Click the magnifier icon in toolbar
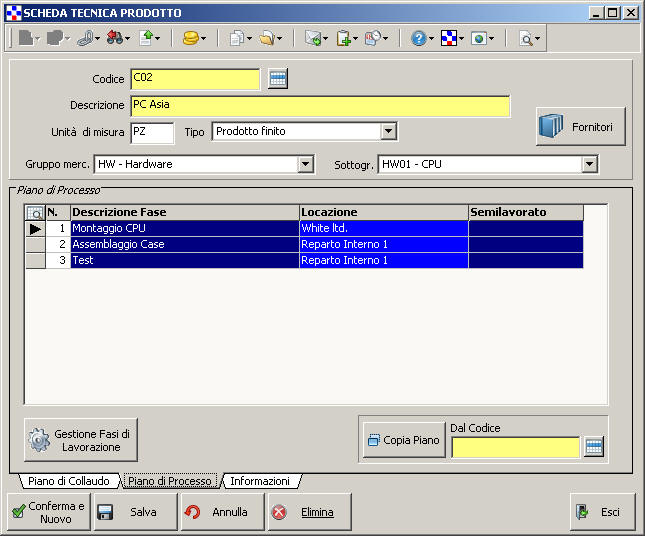Image resolution: width=645 pixels, height=536 pixels. click(x=525, y=38)
